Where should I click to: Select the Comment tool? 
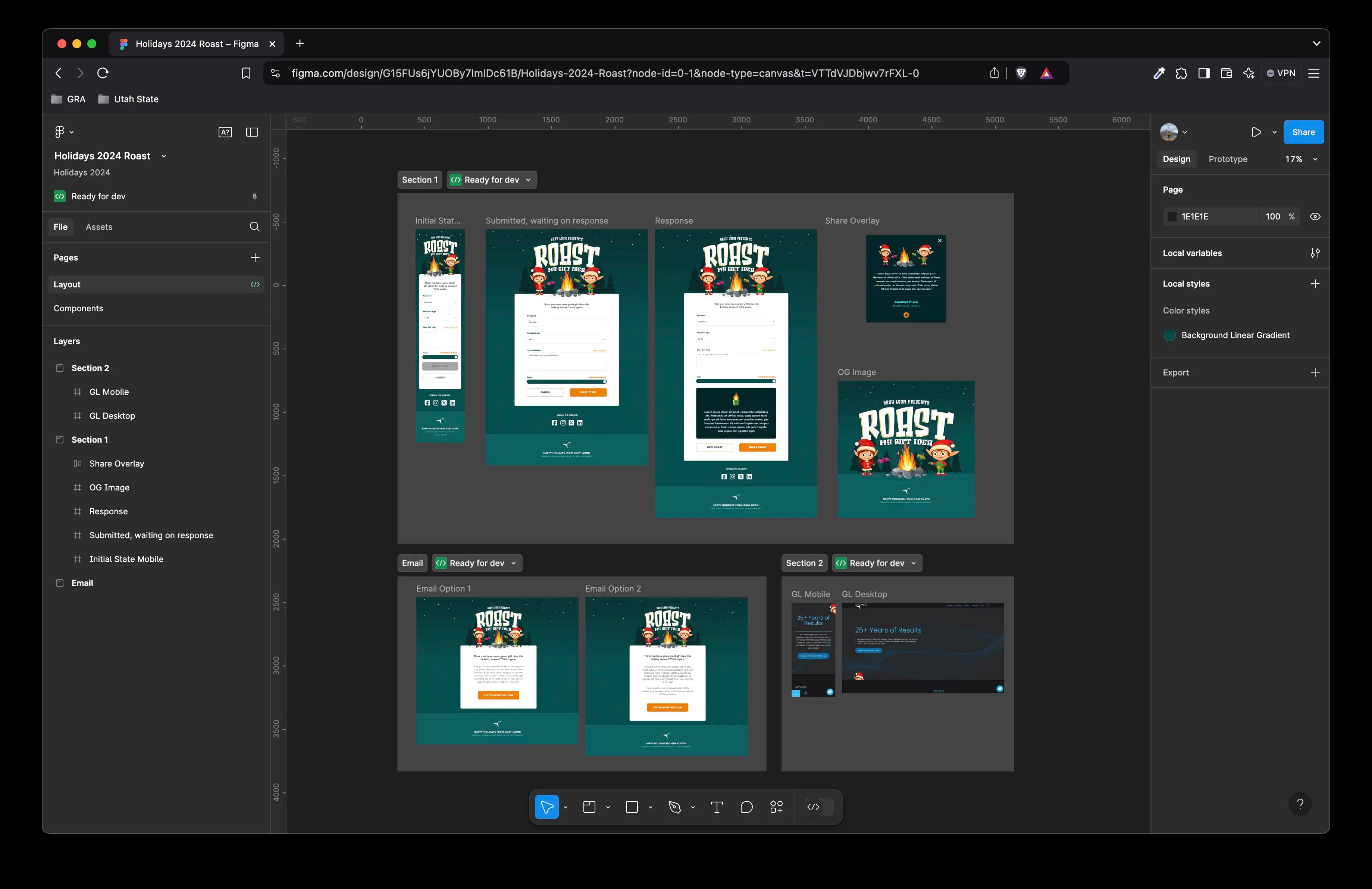click(746, 807)
